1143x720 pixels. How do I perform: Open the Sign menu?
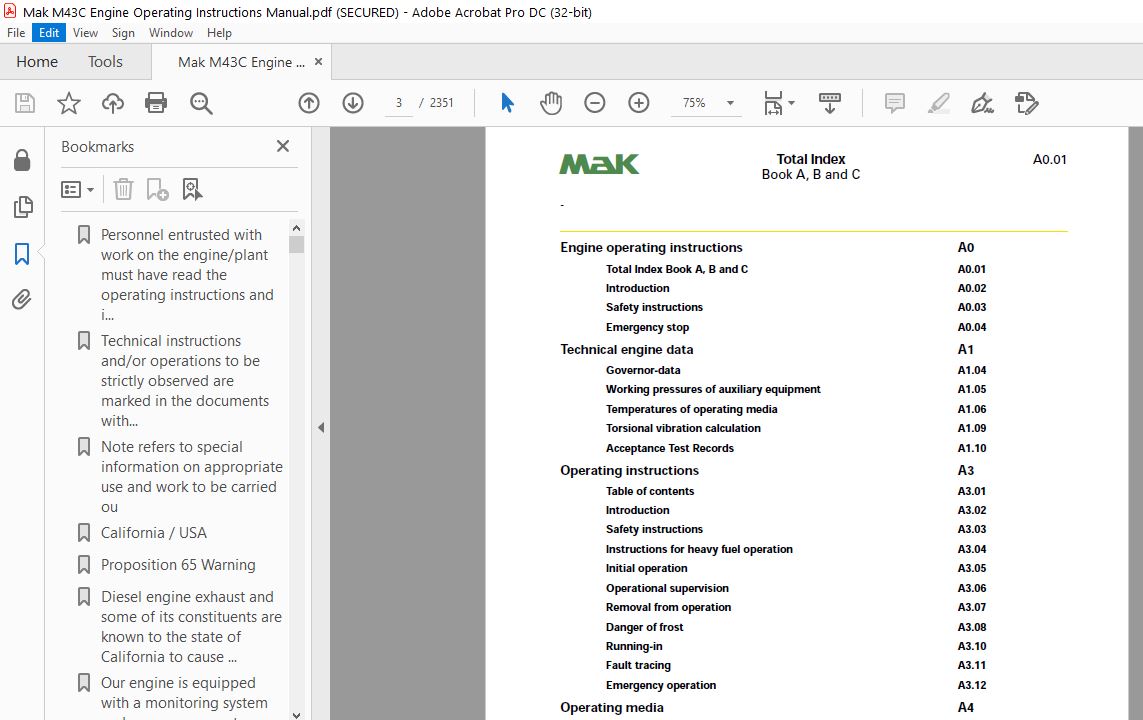(123, 33)
